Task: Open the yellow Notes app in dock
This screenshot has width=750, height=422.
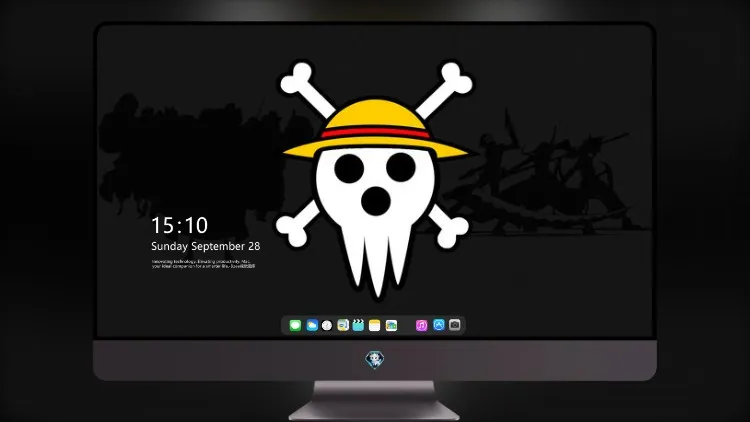Action: click(x=375, y=325)
